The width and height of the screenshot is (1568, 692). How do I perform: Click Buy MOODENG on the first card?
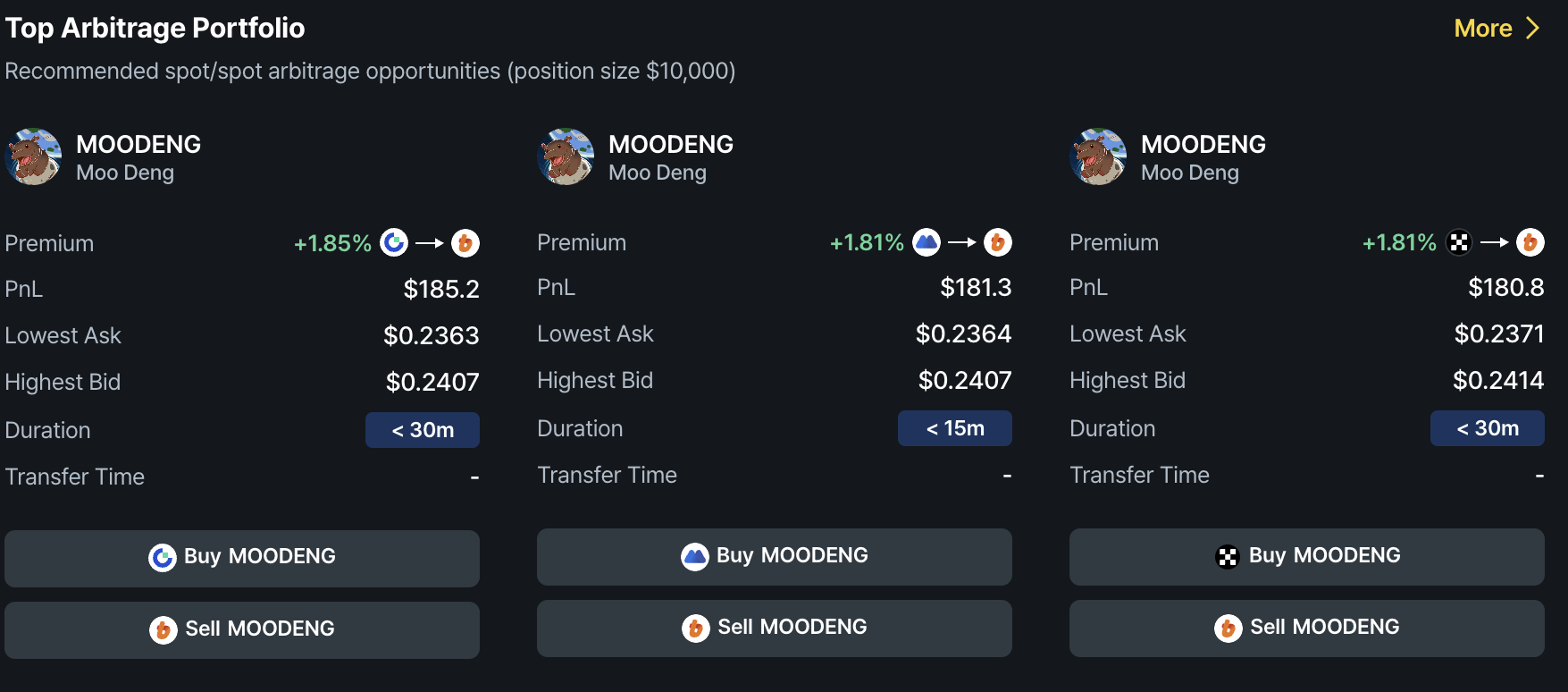[242, 556]
